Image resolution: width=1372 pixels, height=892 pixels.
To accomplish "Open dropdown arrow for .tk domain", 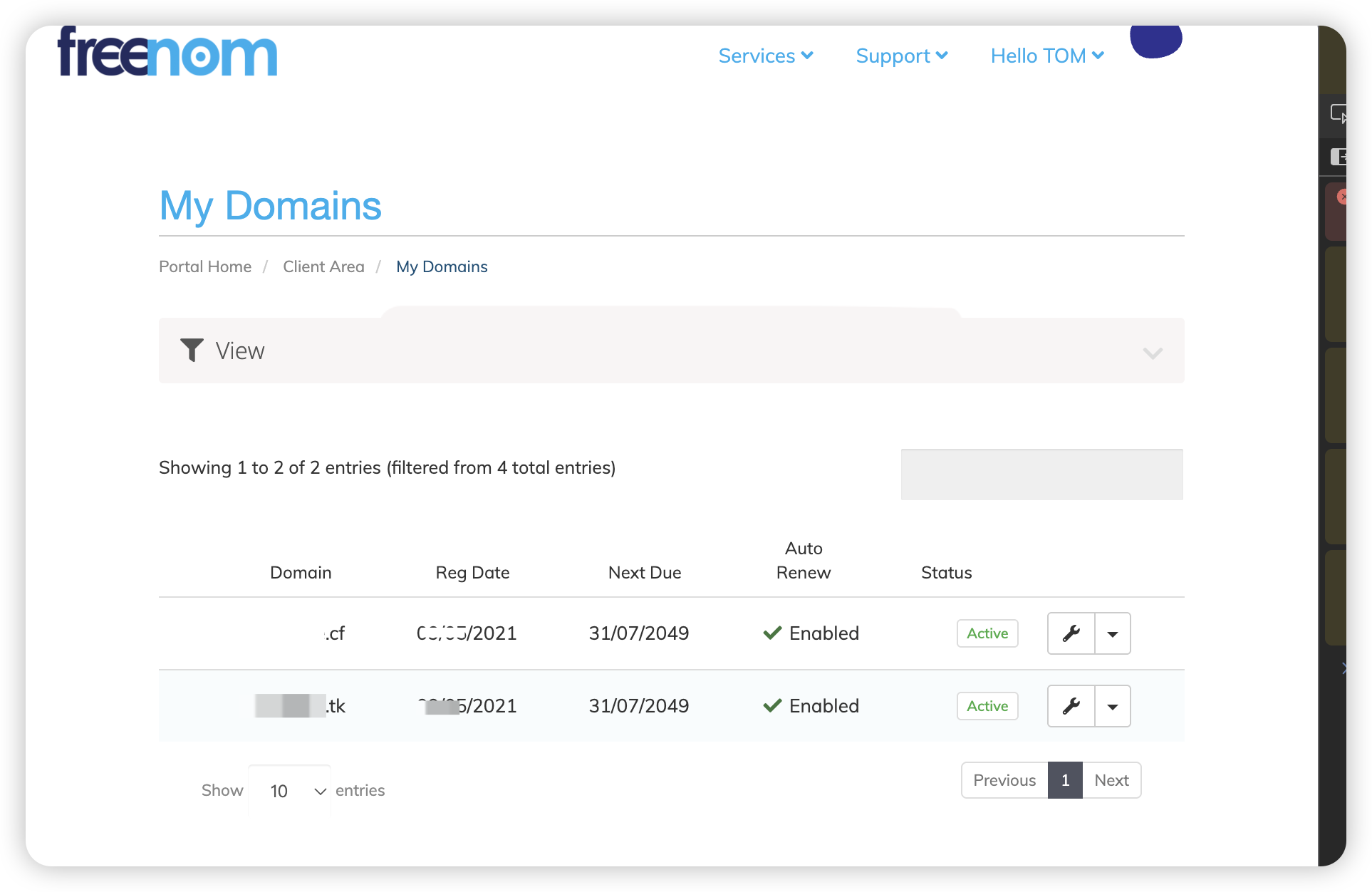I will [x=1113, y=706].
